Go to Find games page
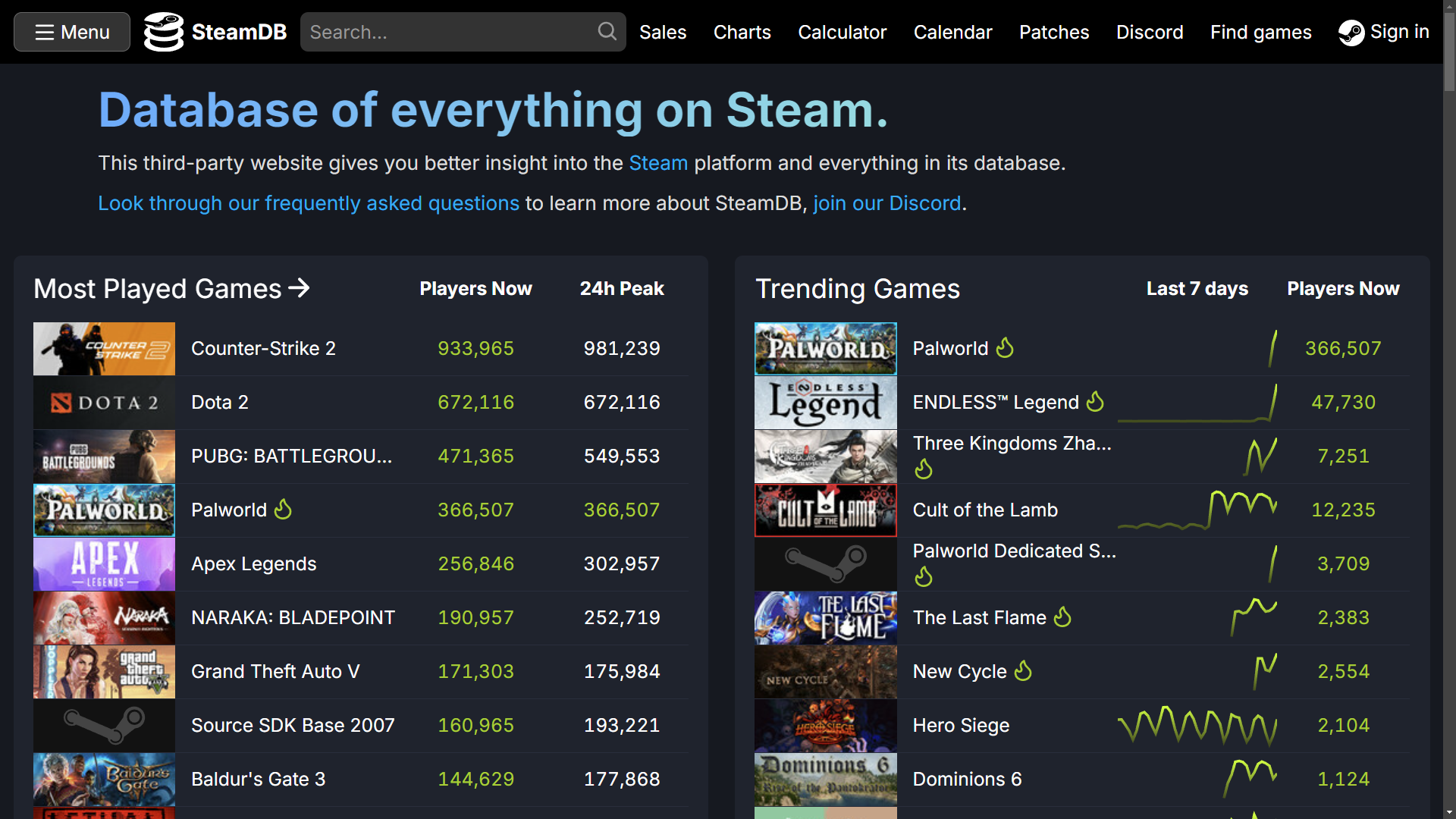This screenshot has height=819, width=1456. click(1260, 32)
